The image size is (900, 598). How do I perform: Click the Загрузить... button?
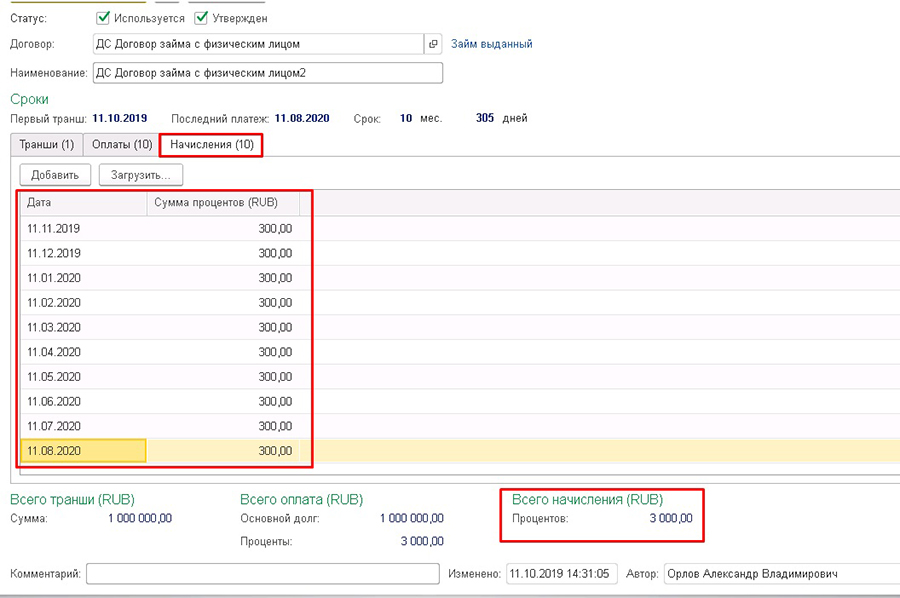click(140, 175)
